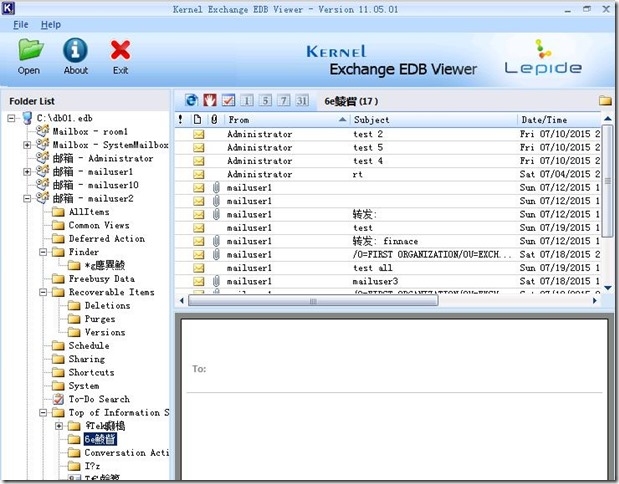Click folder icon at right of list header

pos(605,101)
